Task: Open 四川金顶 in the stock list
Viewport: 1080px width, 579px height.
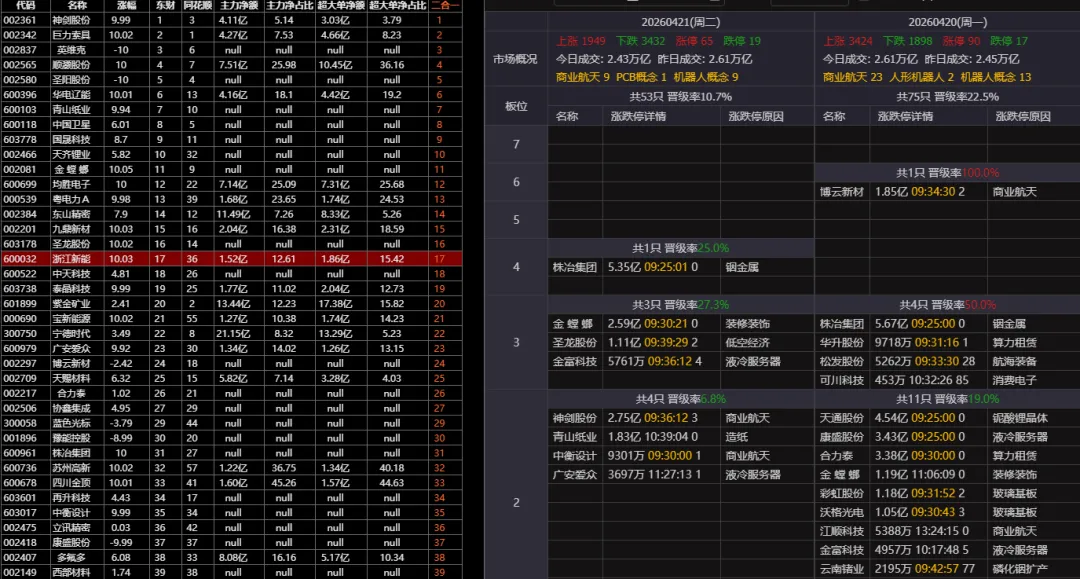Action: point(72,483)
